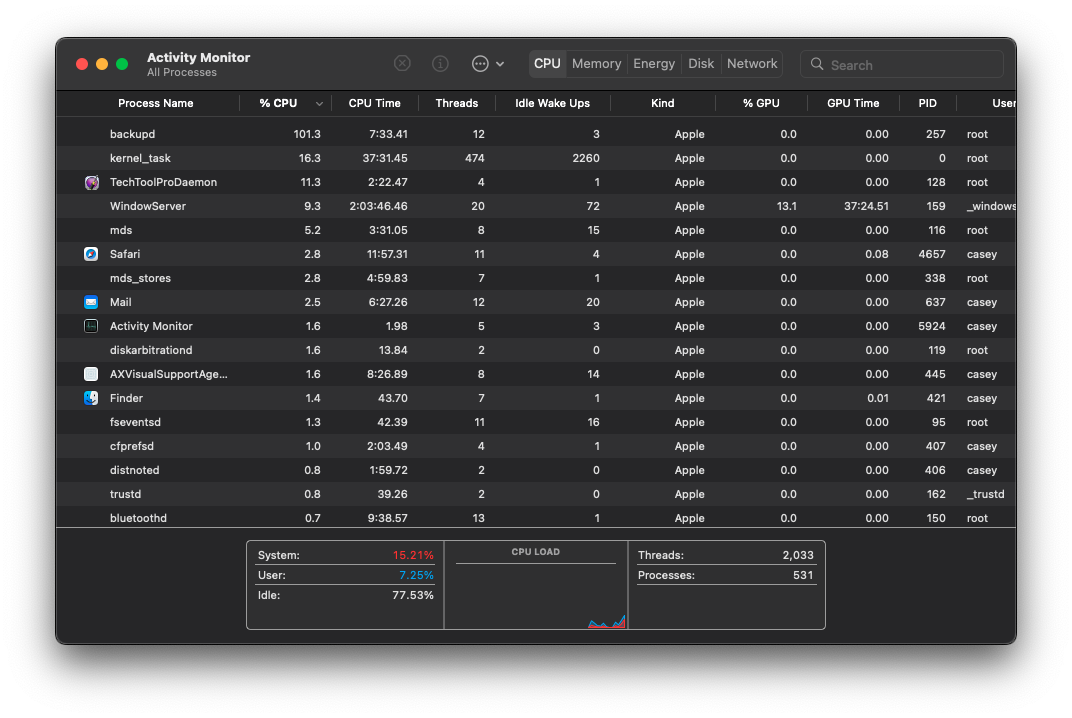This screenshot has height=718, width=1072.
Task: Toggle % CPU sort direction arrow
Action: click(x=319, y=104)
